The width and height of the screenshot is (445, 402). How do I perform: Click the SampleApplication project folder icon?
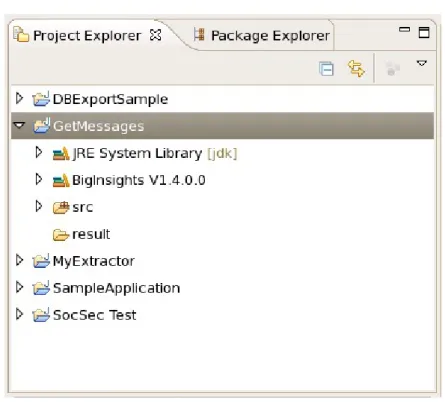(x=41, y=287)
